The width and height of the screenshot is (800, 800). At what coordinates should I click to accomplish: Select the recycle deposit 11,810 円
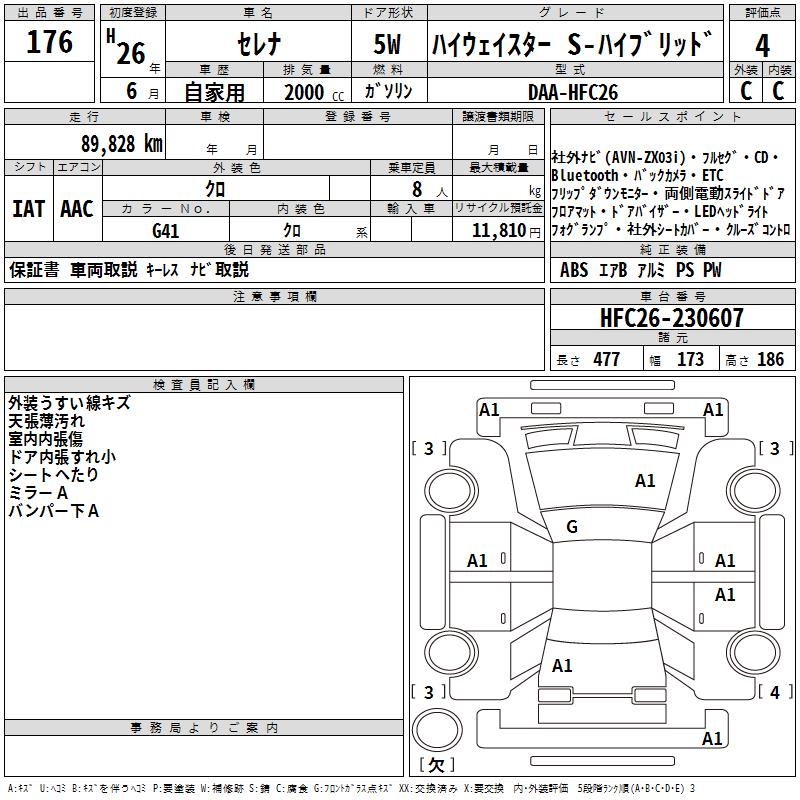(506, 231)
